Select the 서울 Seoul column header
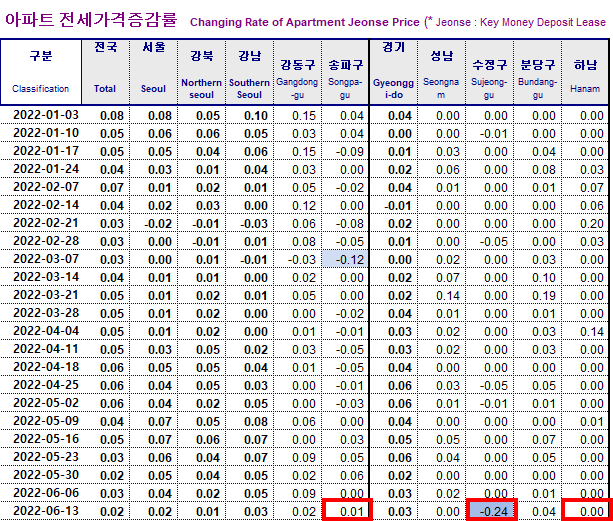This screenshot has width=613, height=521. click(x=154, y=72)
